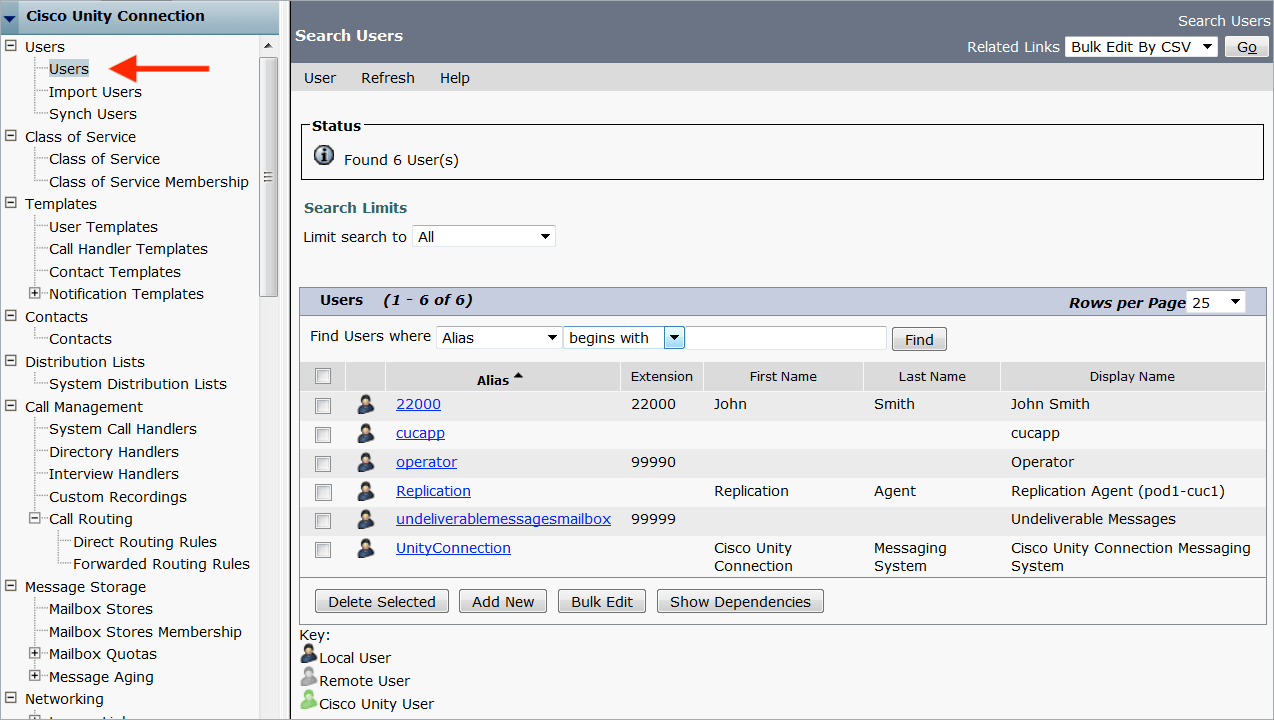Viewport: 1274px width, 720px height.
Task: Open the operator user link
Action: (x=426, y=462)
